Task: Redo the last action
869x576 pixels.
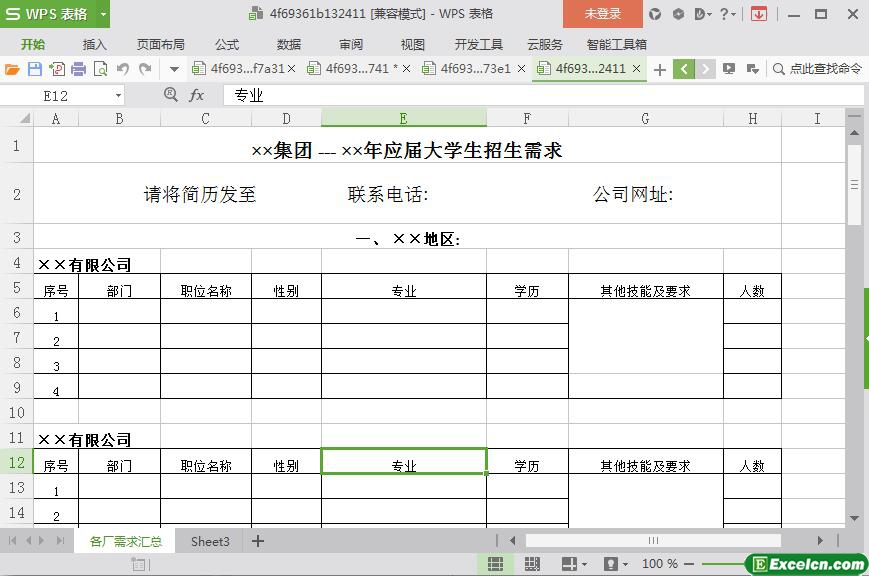Action: point(145,69)
